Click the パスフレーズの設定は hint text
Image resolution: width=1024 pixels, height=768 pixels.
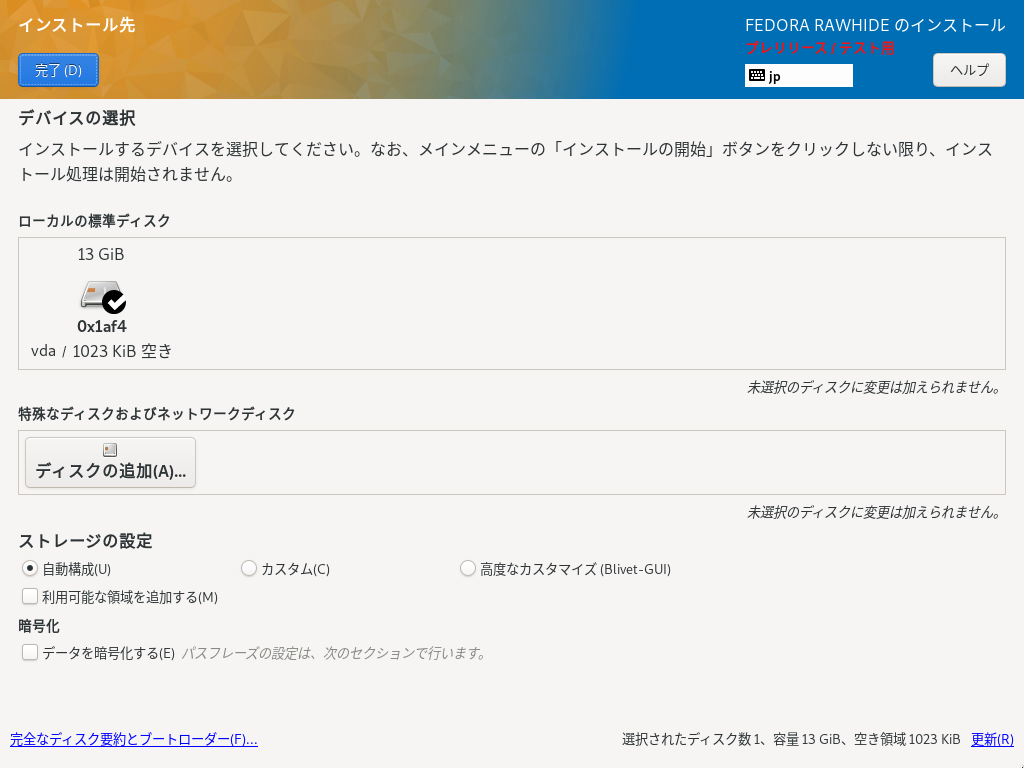click(x=334, y=653)
